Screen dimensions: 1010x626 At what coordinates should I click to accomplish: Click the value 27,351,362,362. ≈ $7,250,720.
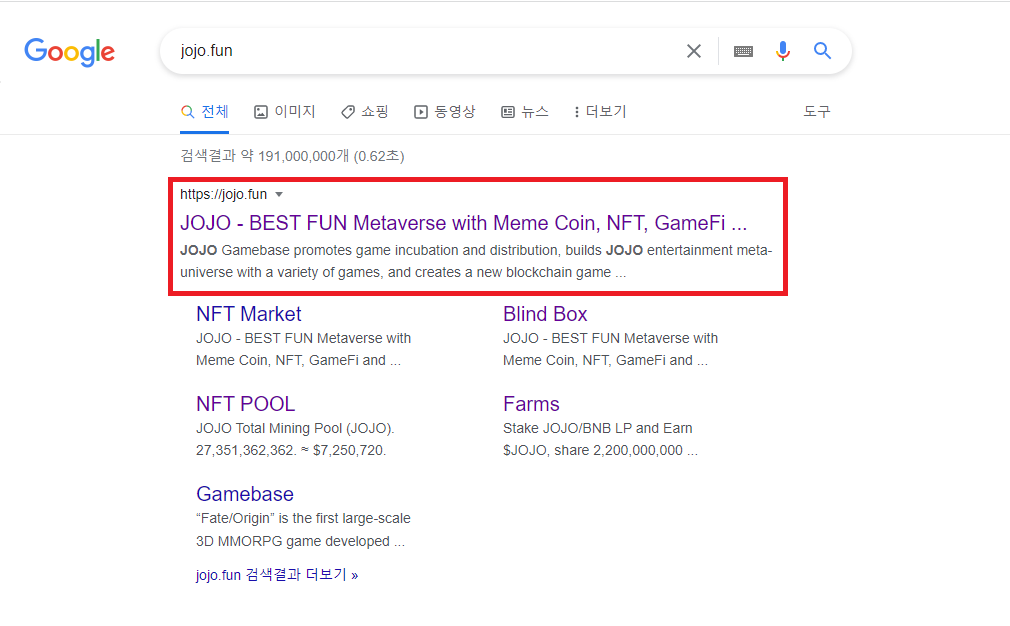(x=291, y=450)
